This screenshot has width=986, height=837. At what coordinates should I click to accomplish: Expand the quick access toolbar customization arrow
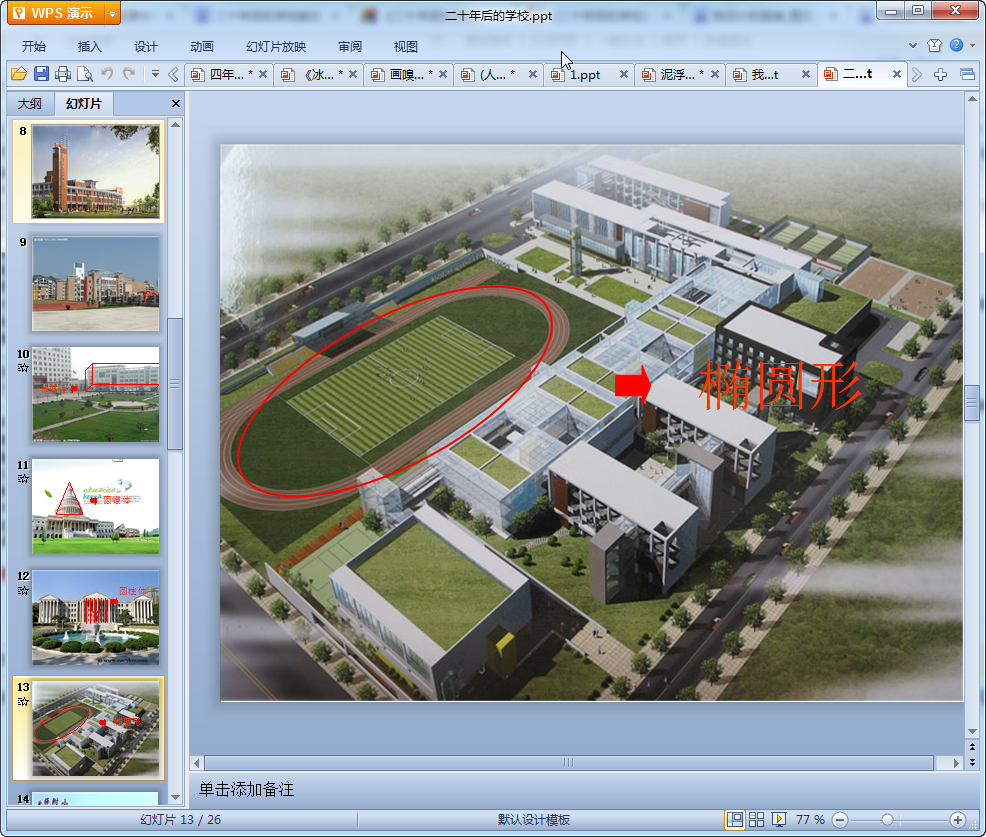(155, 74)
